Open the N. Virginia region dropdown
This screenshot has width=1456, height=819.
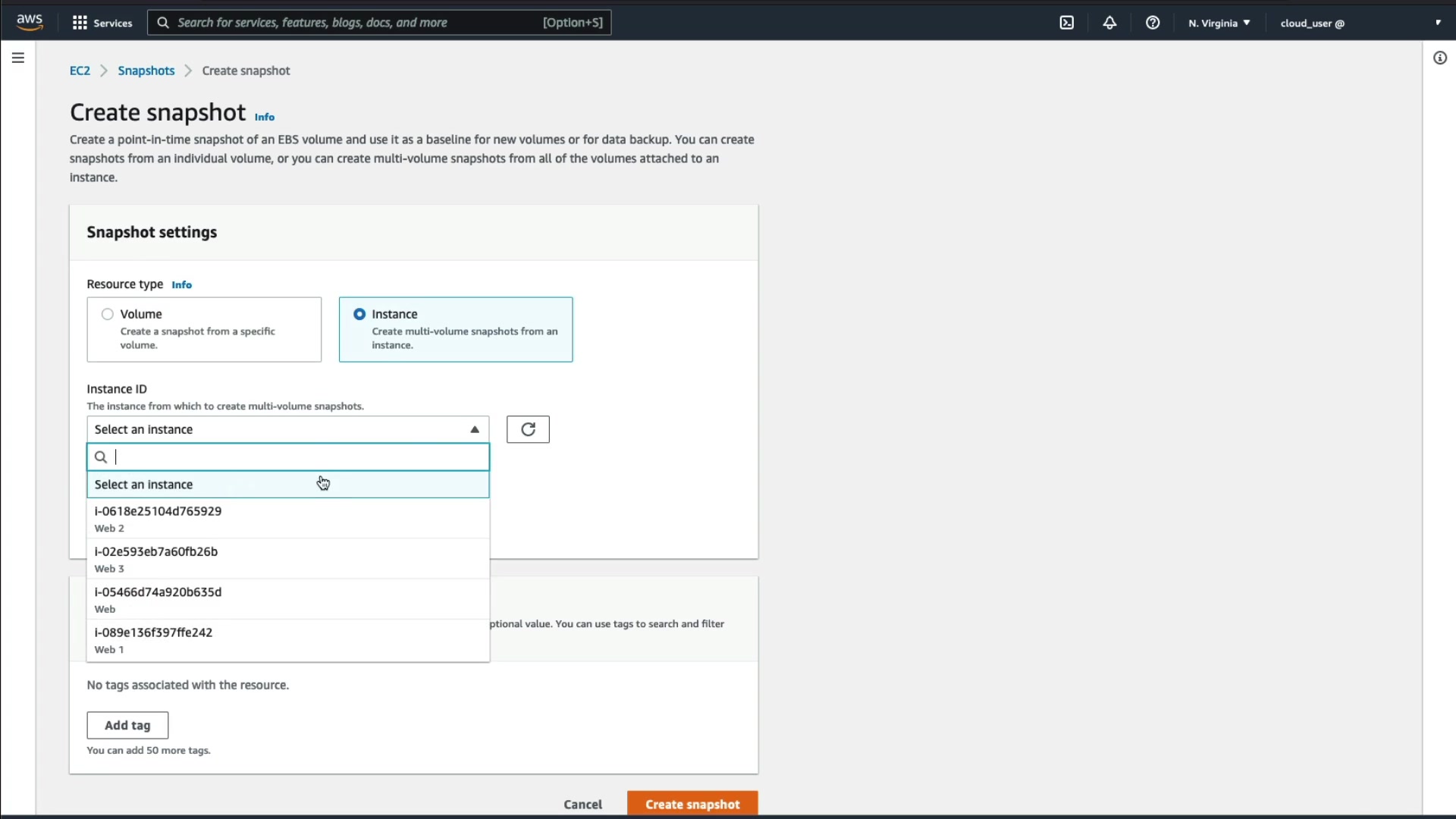[x=1219, y=23]
